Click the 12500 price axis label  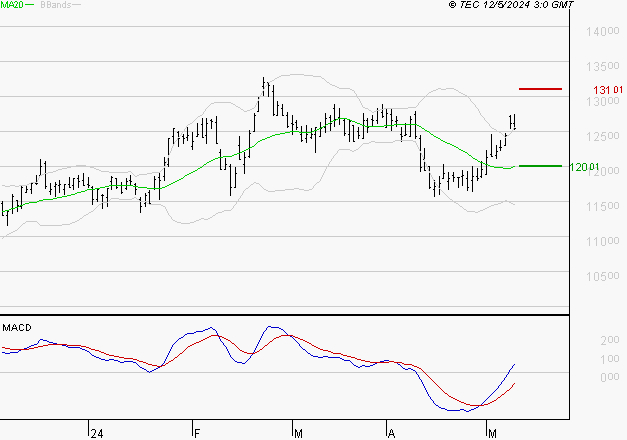(x=603, y=136)
